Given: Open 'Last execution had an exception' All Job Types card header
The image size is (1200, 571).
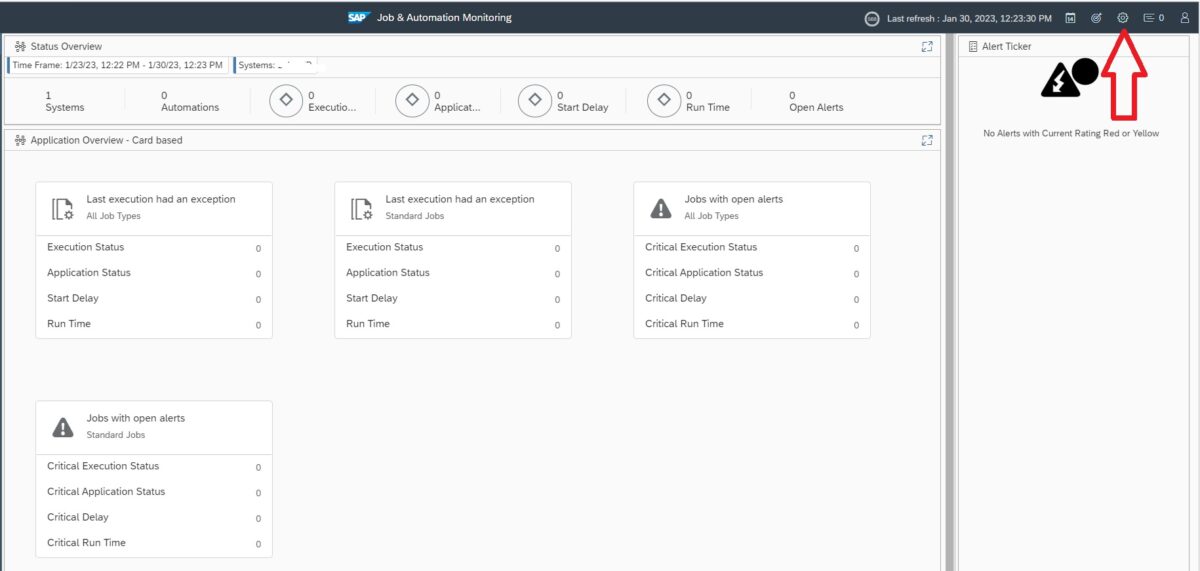Looking at the screenshot, I should tap(154, 208).
